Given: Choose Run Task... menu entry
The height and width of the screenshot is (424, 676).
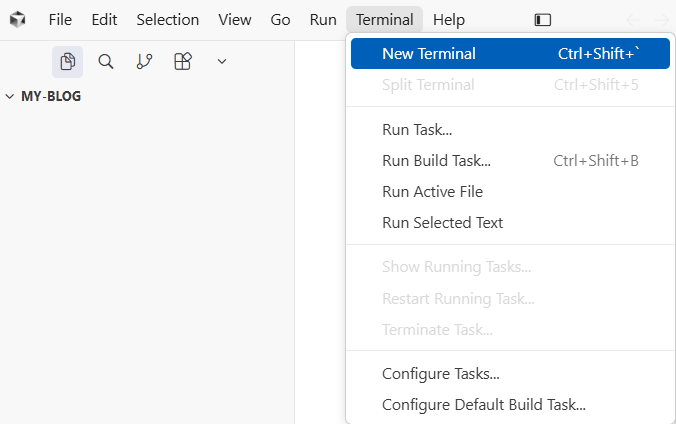Looking at the screenshot, I should coord(417,130).
